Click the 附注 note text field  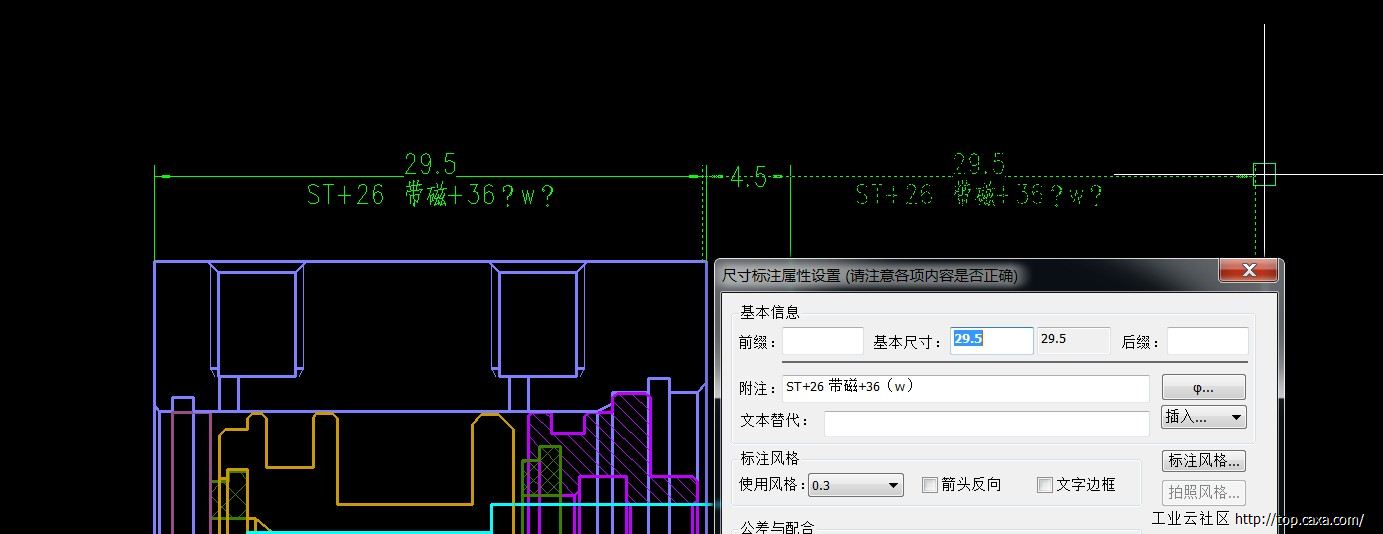pos(966,388)
